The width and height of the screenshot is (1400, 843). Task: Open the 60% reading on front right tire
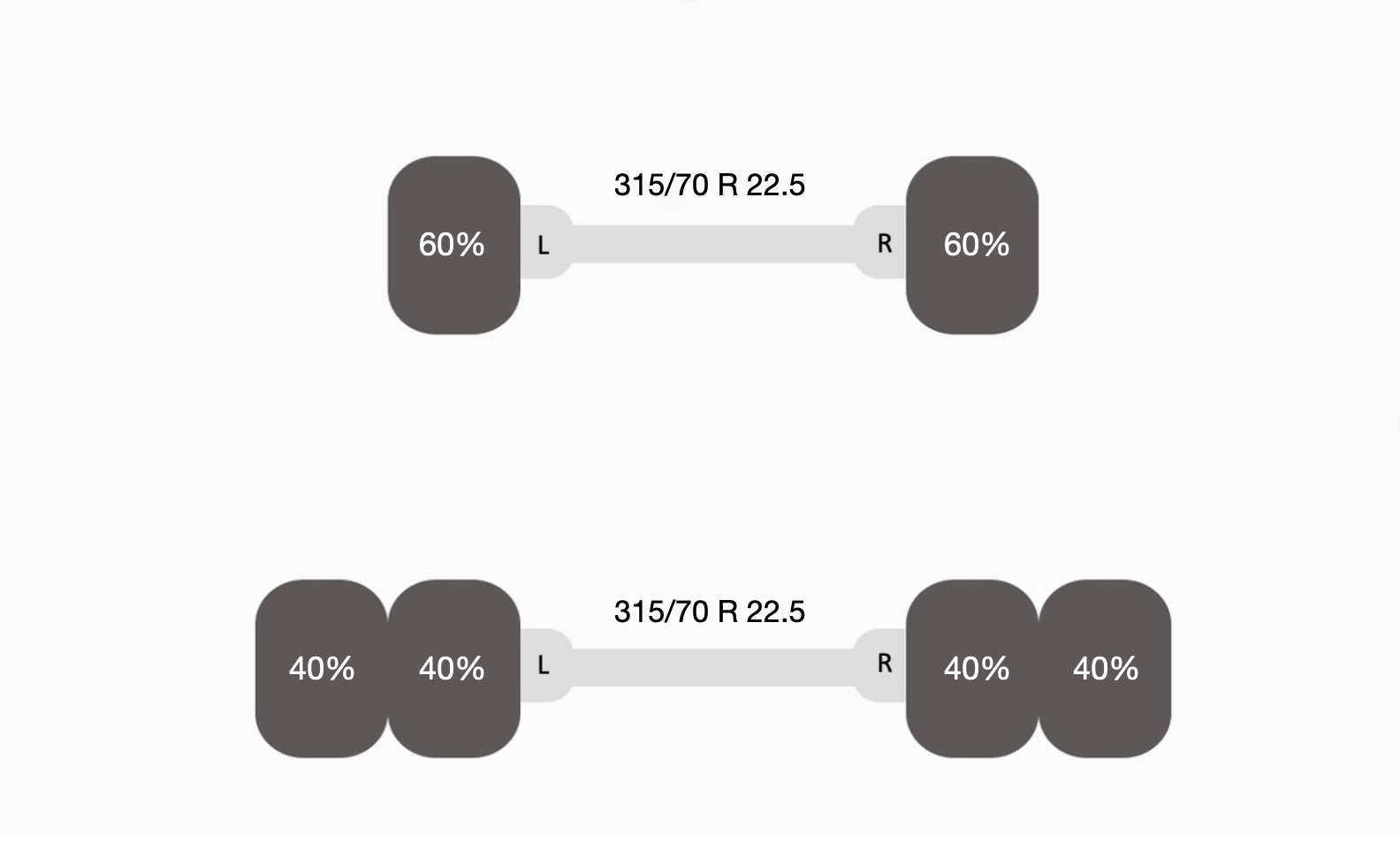coord(976,244)
